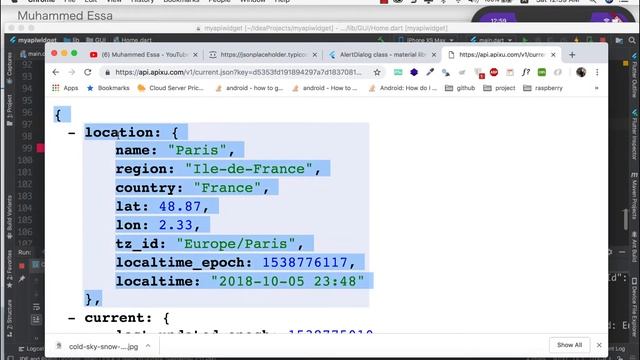Click the lon value 2.33
Viewport: 640px width, 360px height.
click(176, 225)
